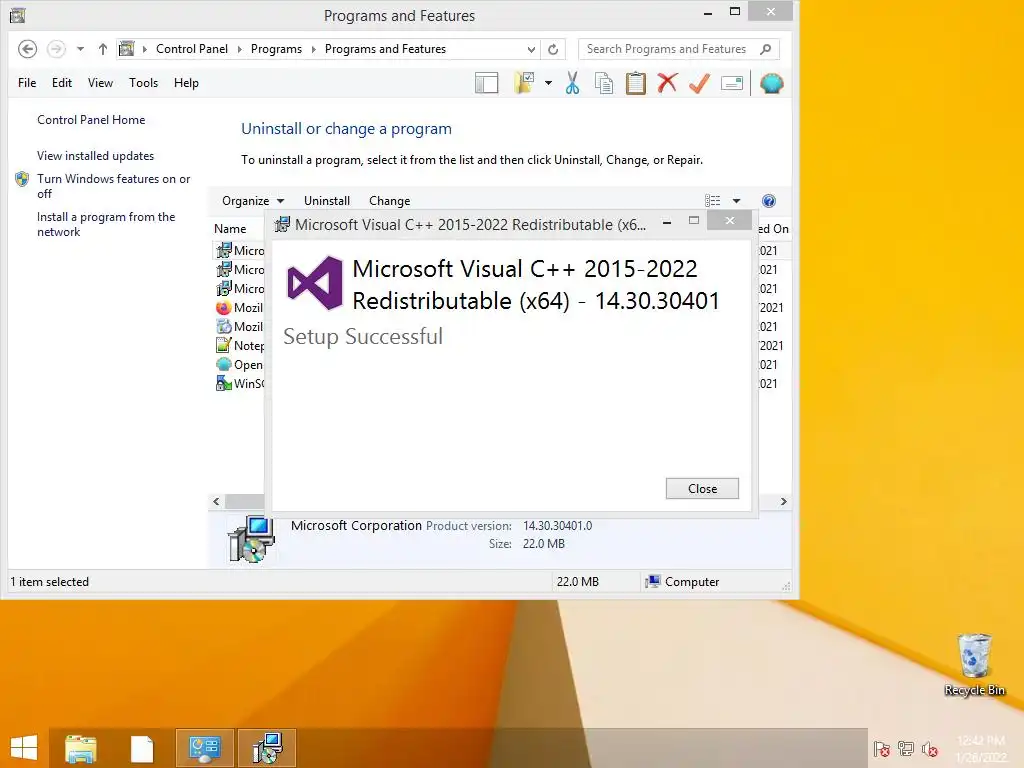Expand the view options dropdown arrow
The height and width of the screenshot is (768, 1024).
(736, 201)
